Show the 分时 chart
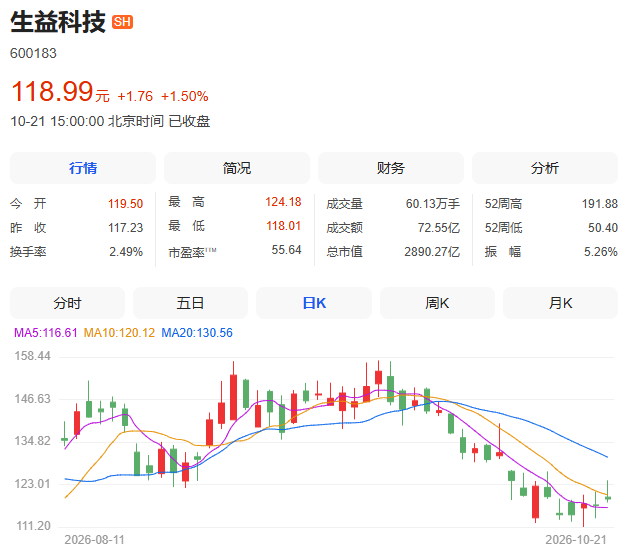623x555 pixels. coord(68,303)
